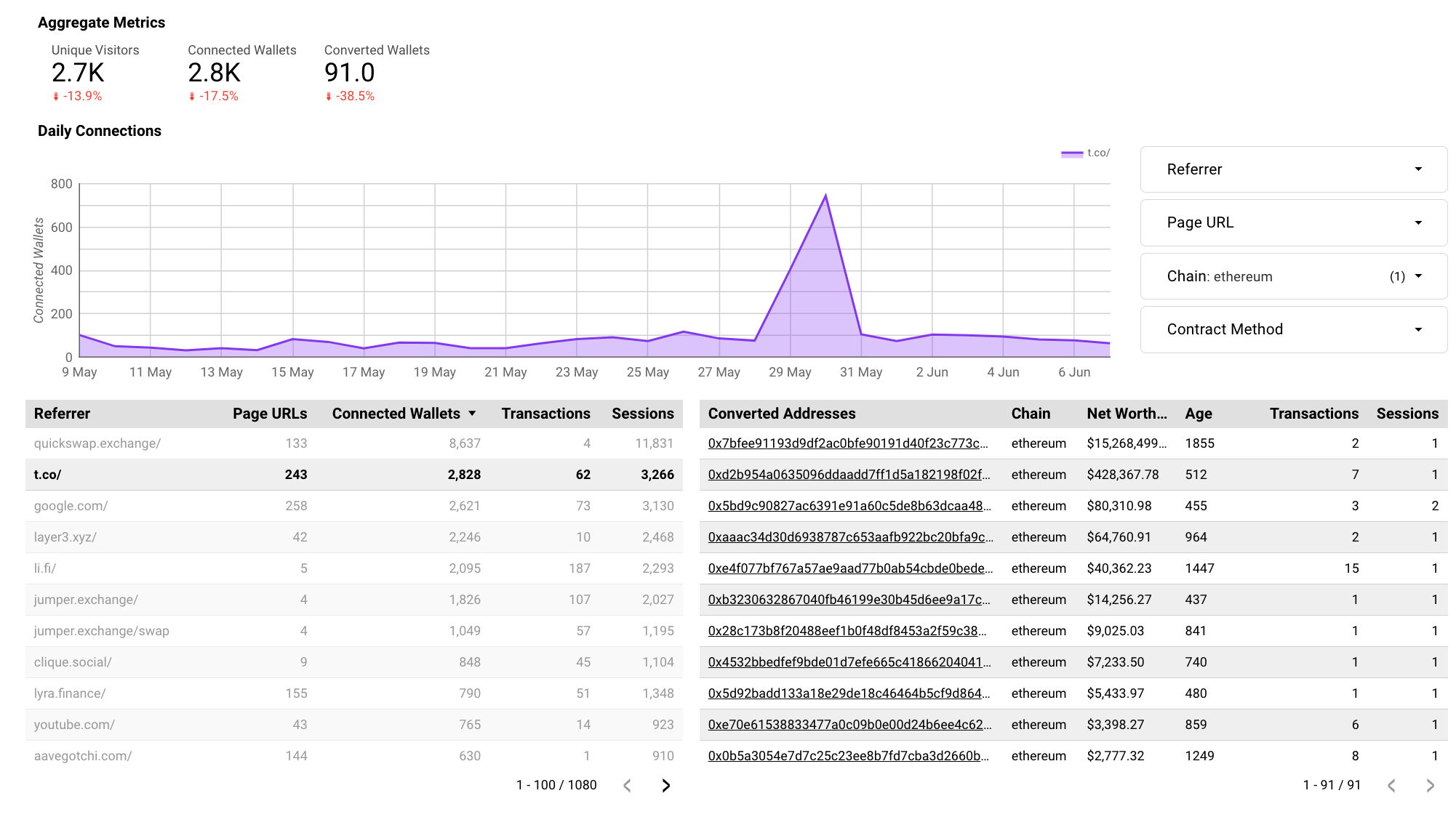Sort by Page URLs column header
The width and height of the screenshot is (1456, 817).
pyautogui.click(x=269, y=414)
